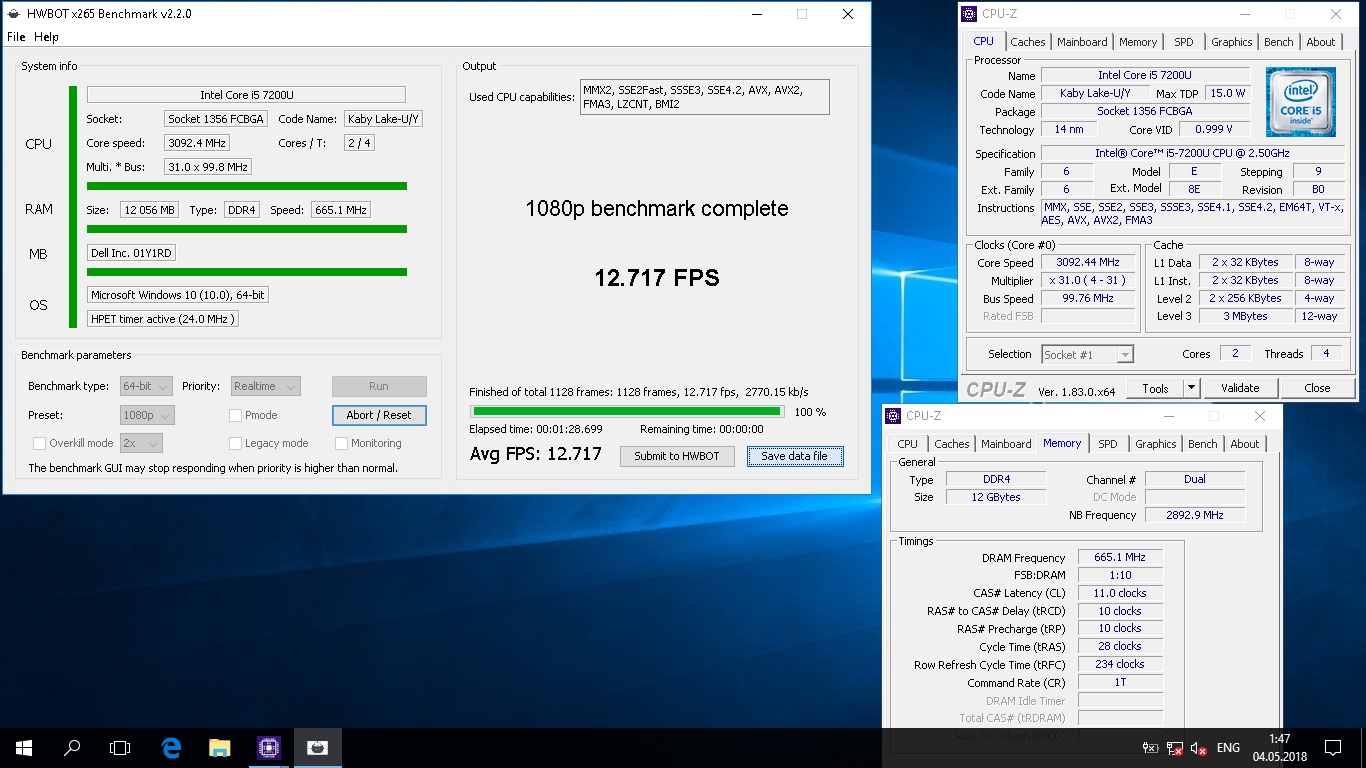
Task: Click ENG language indicator in tray
Action: tap(1228, 748)
